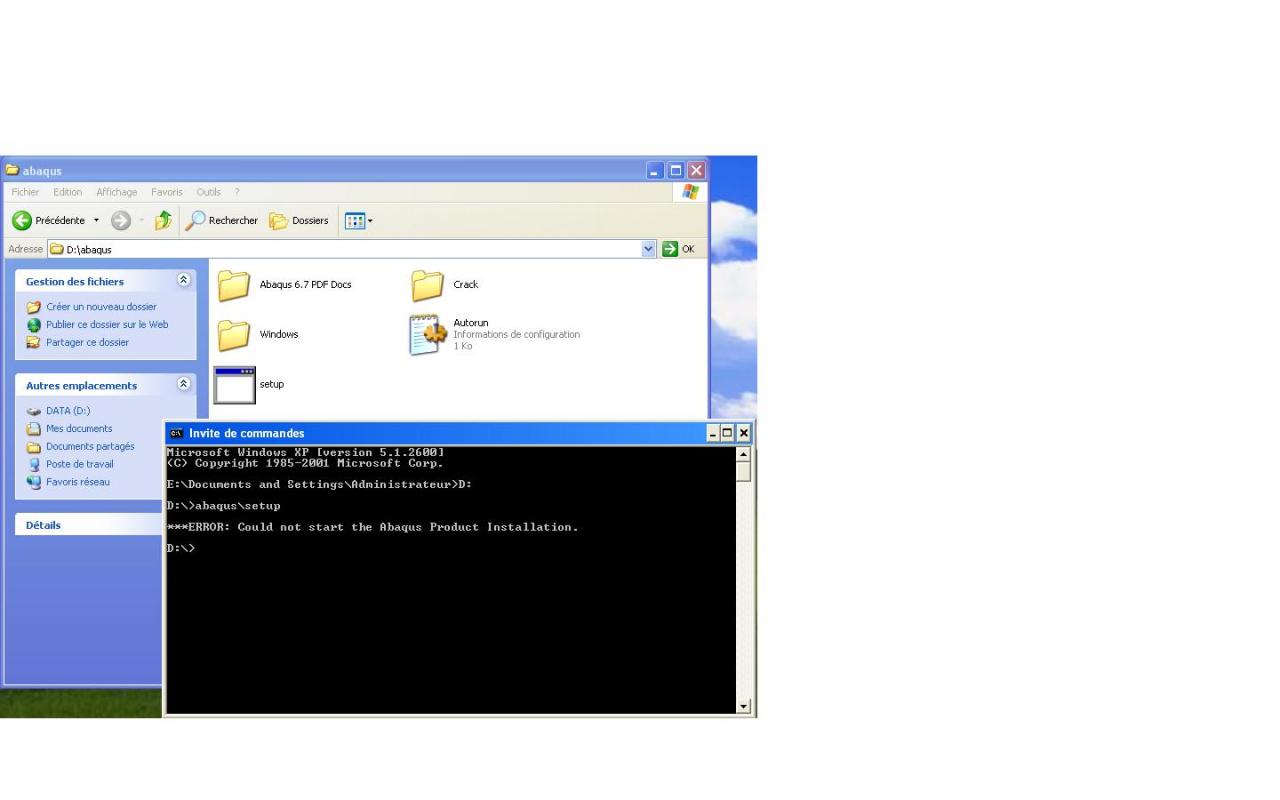Open DATA (D:) drive link
The image size is (1280, 800).
tap(68, 411)
